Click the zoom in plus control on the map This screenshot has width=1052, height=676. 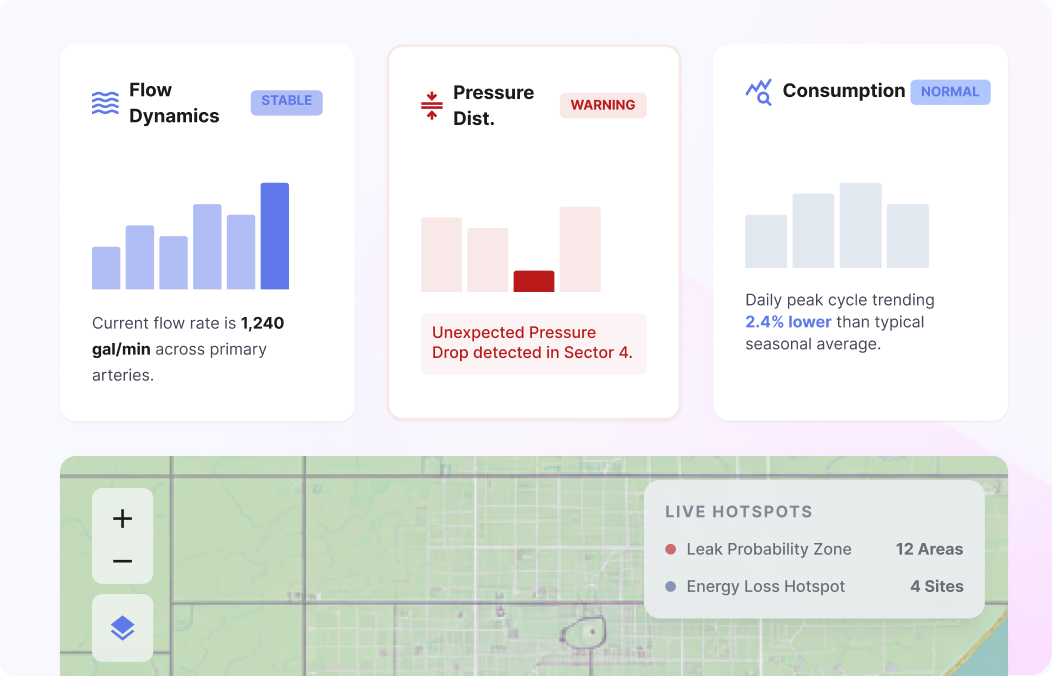pyautogui.click(x=122, y=518)
